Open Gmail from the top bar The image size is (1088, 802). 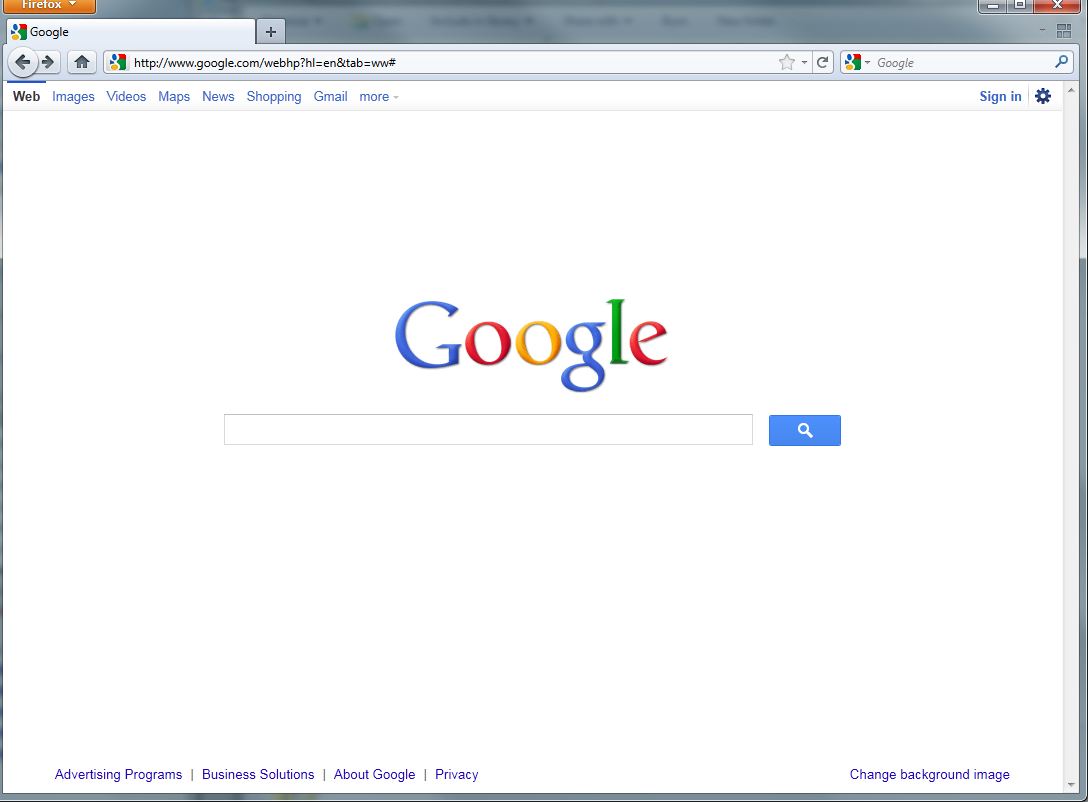pyautogui.click(x=330, y=96)
